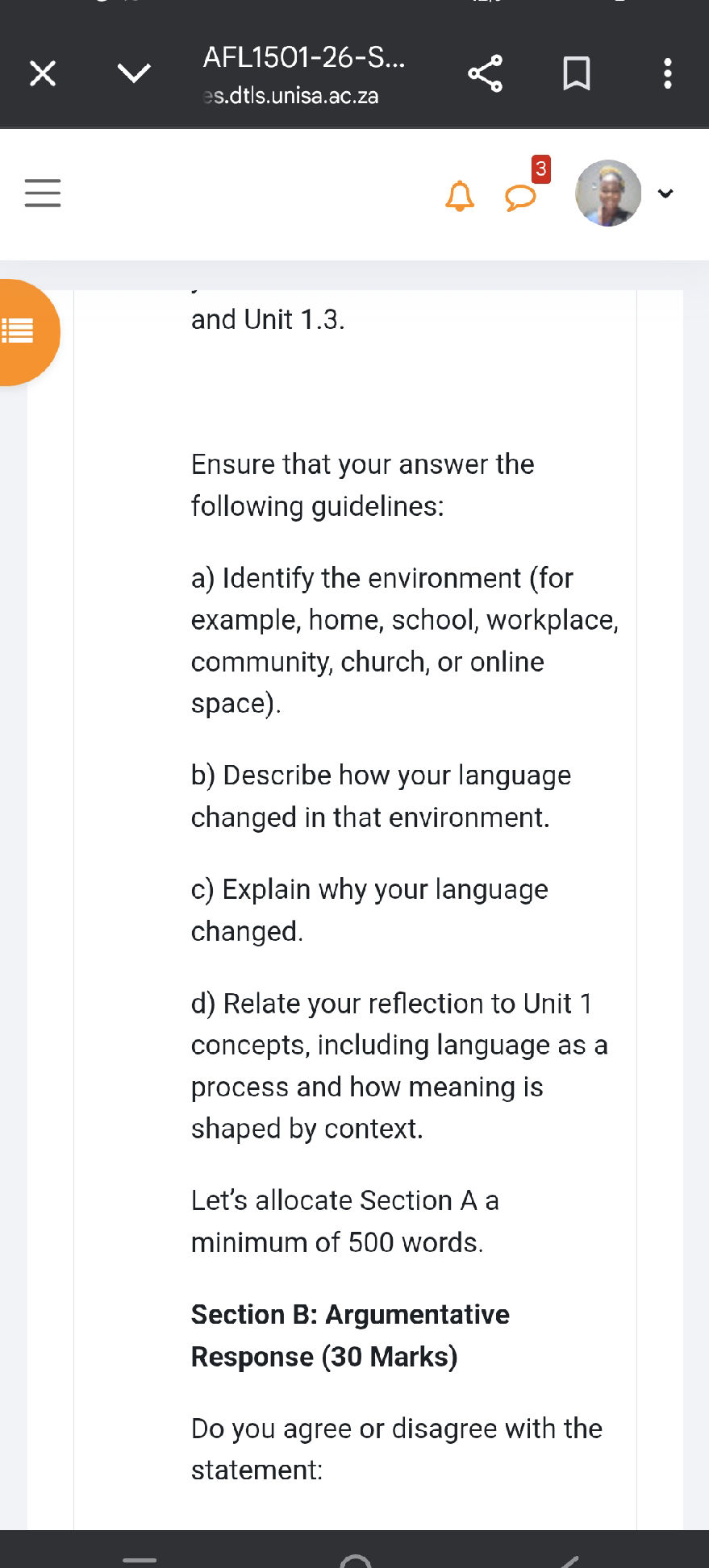Open the chat messages bubble
Screen dimensions: 709x1568
tap(520, 196)
